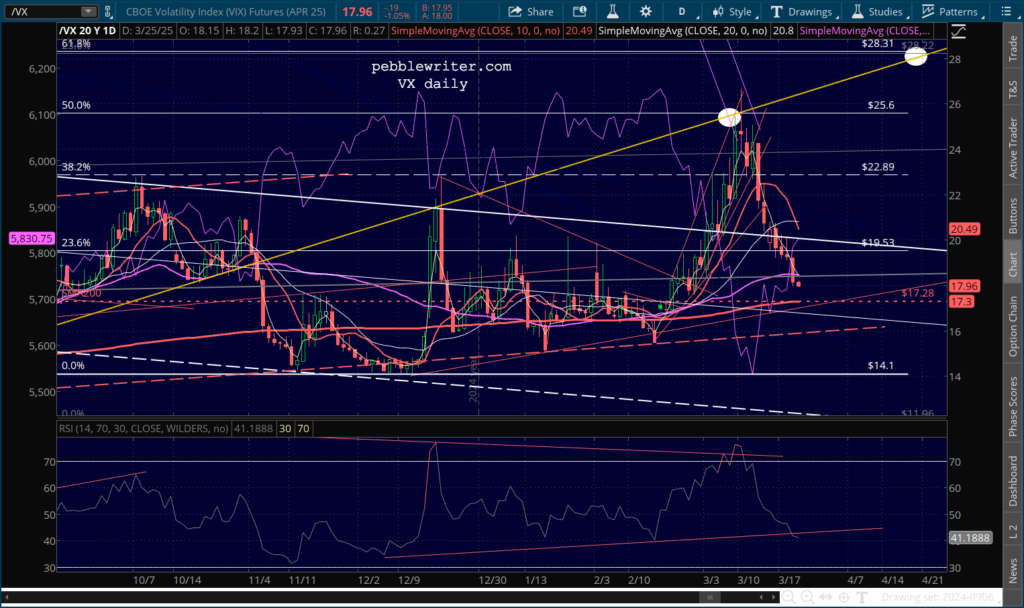Open the Drawings menu
Viewport: 1024px width, 608px height.
click(x=803, y=11)
